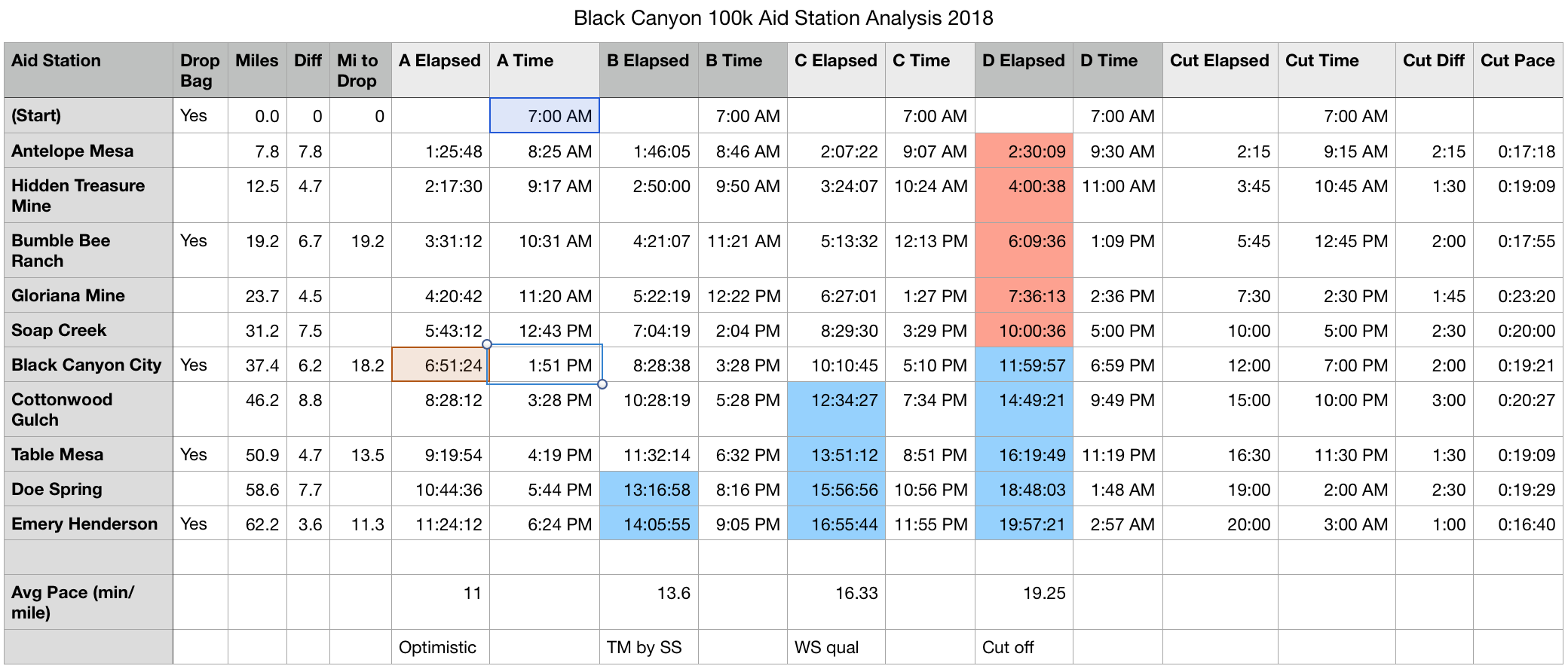Click the top-left selection handle of the selected cell
Image resolution: width=1568 pixels, height=672 pixels.
[487, 344]
